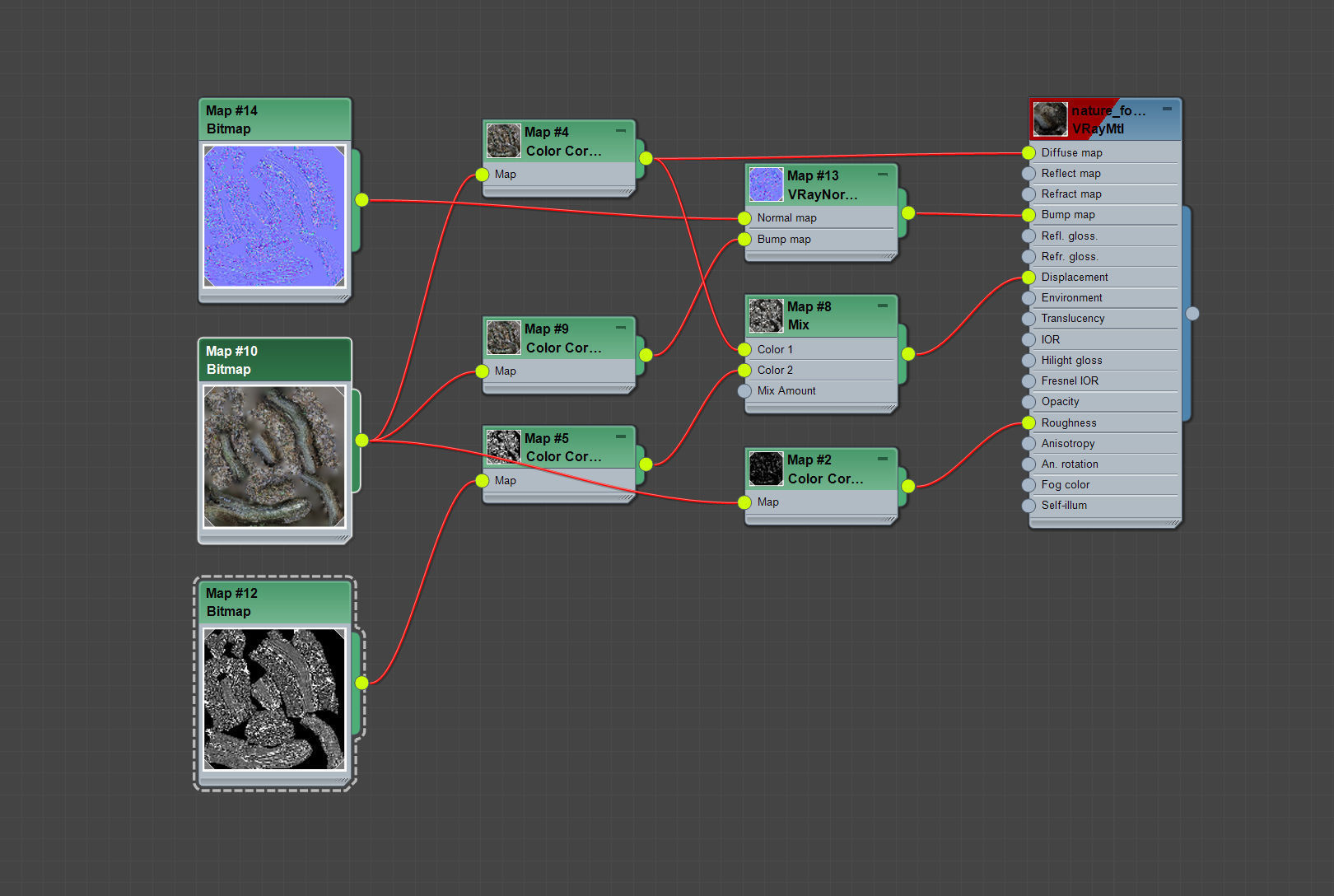Click the Map input socket on Map #4

(483, 175)
